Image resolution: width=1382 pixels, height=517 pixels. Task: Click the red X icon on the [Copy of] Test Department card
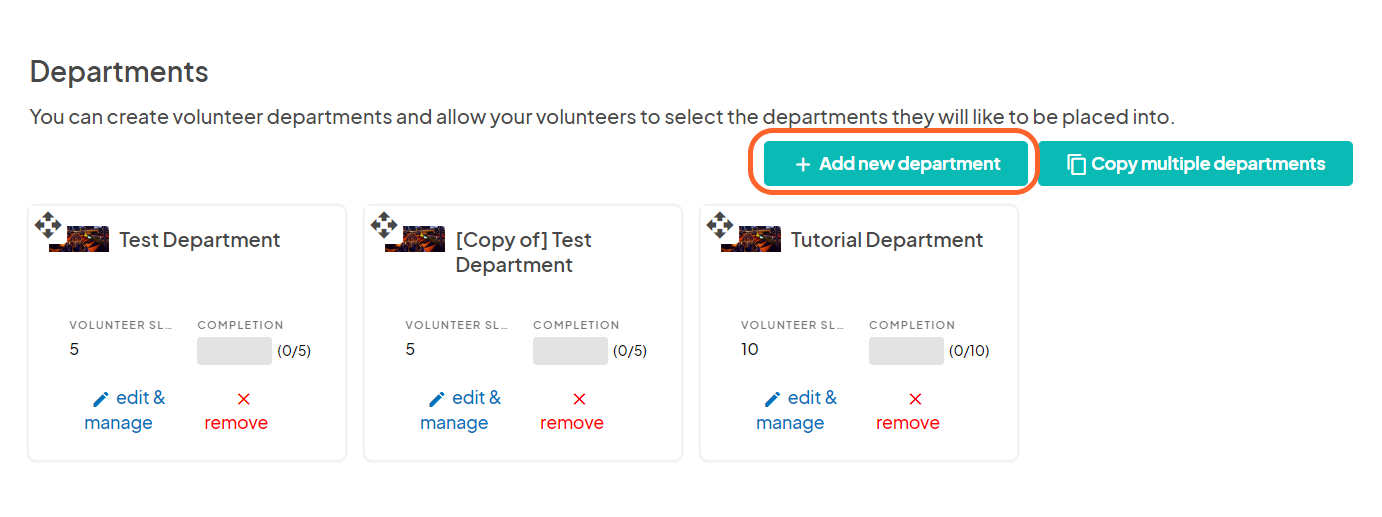pos(579,399)
